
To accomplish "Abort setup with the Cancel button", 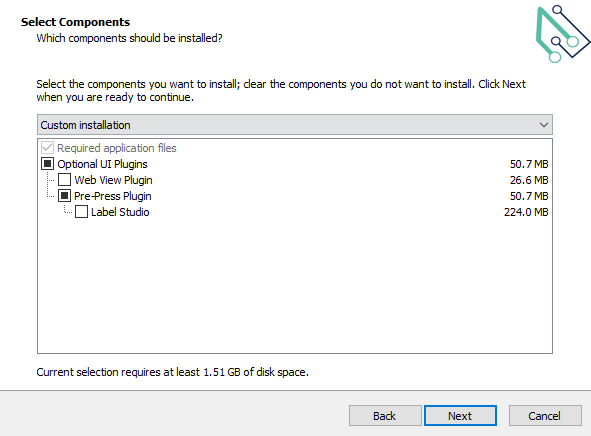I will (545, 416).
